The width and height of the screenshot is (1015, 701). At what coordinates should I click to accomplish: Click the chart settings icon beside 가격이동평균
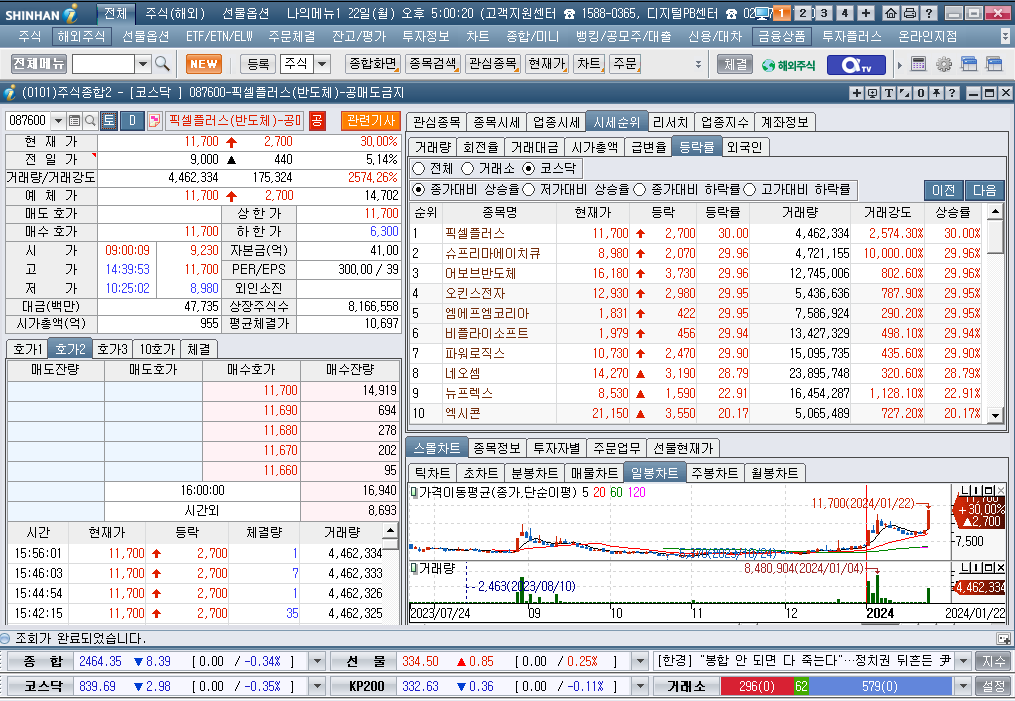[x=414, y=492]
